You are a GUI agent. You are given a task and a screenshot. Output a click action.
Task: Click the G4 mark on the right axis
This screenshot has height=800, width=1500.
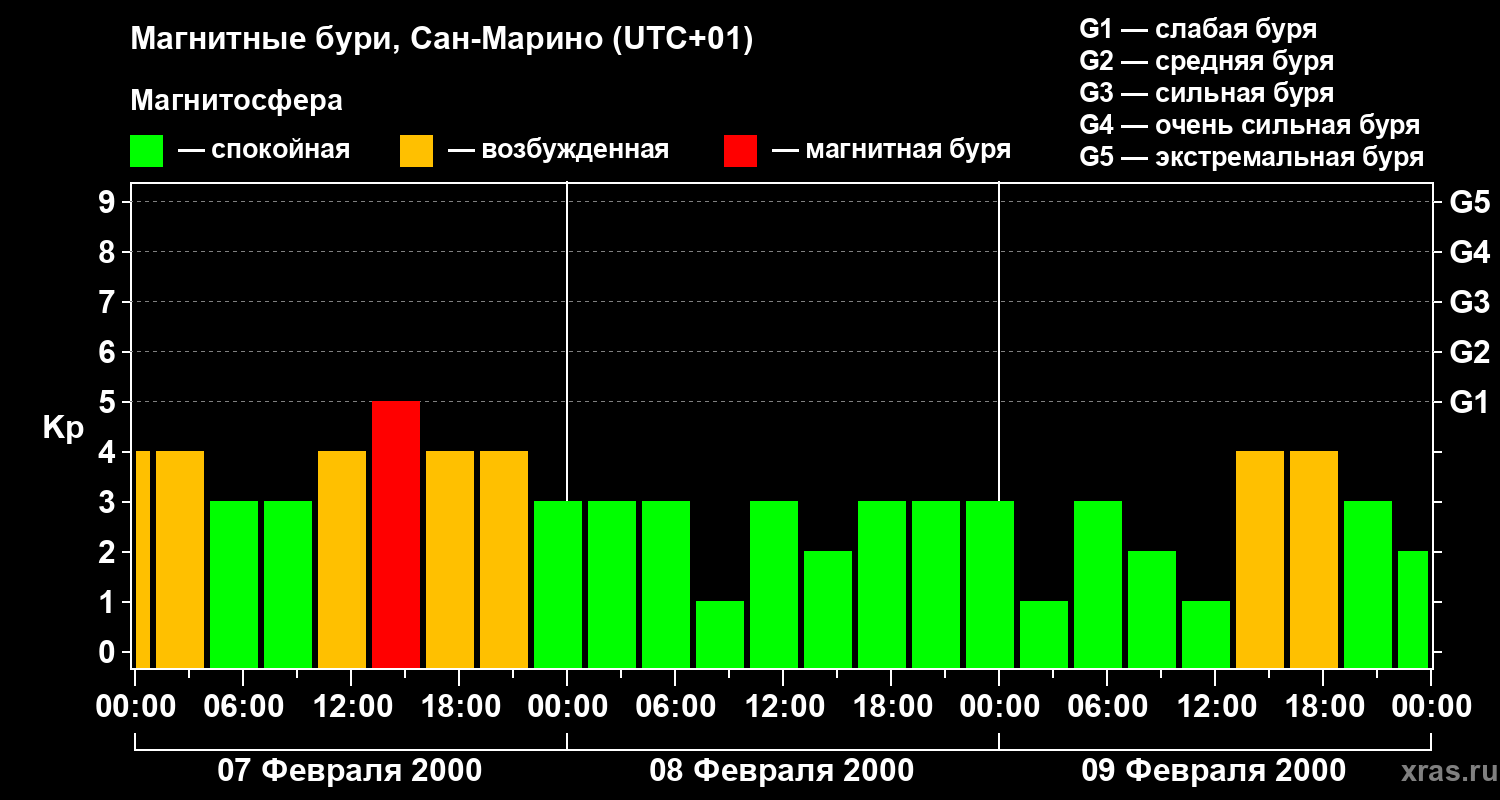point(1469,252)
